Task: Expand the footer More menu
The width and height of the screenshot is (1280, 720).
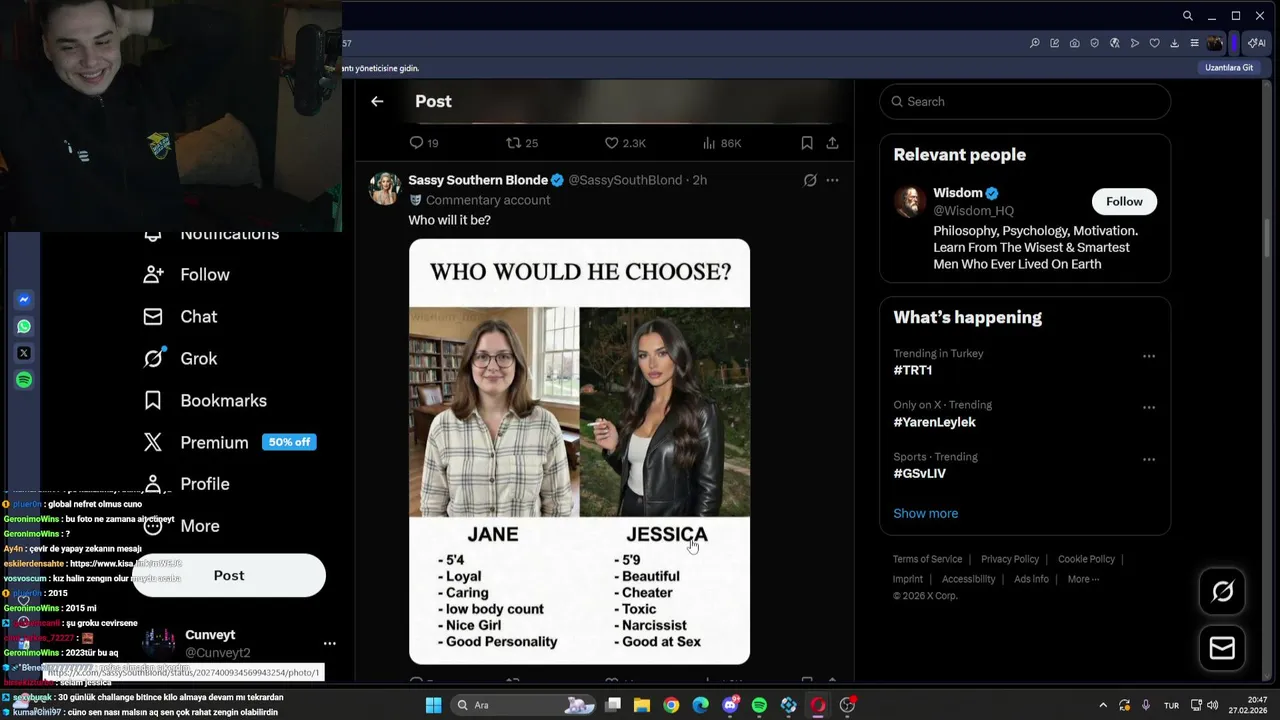Action: click(x=1083, y=579)
